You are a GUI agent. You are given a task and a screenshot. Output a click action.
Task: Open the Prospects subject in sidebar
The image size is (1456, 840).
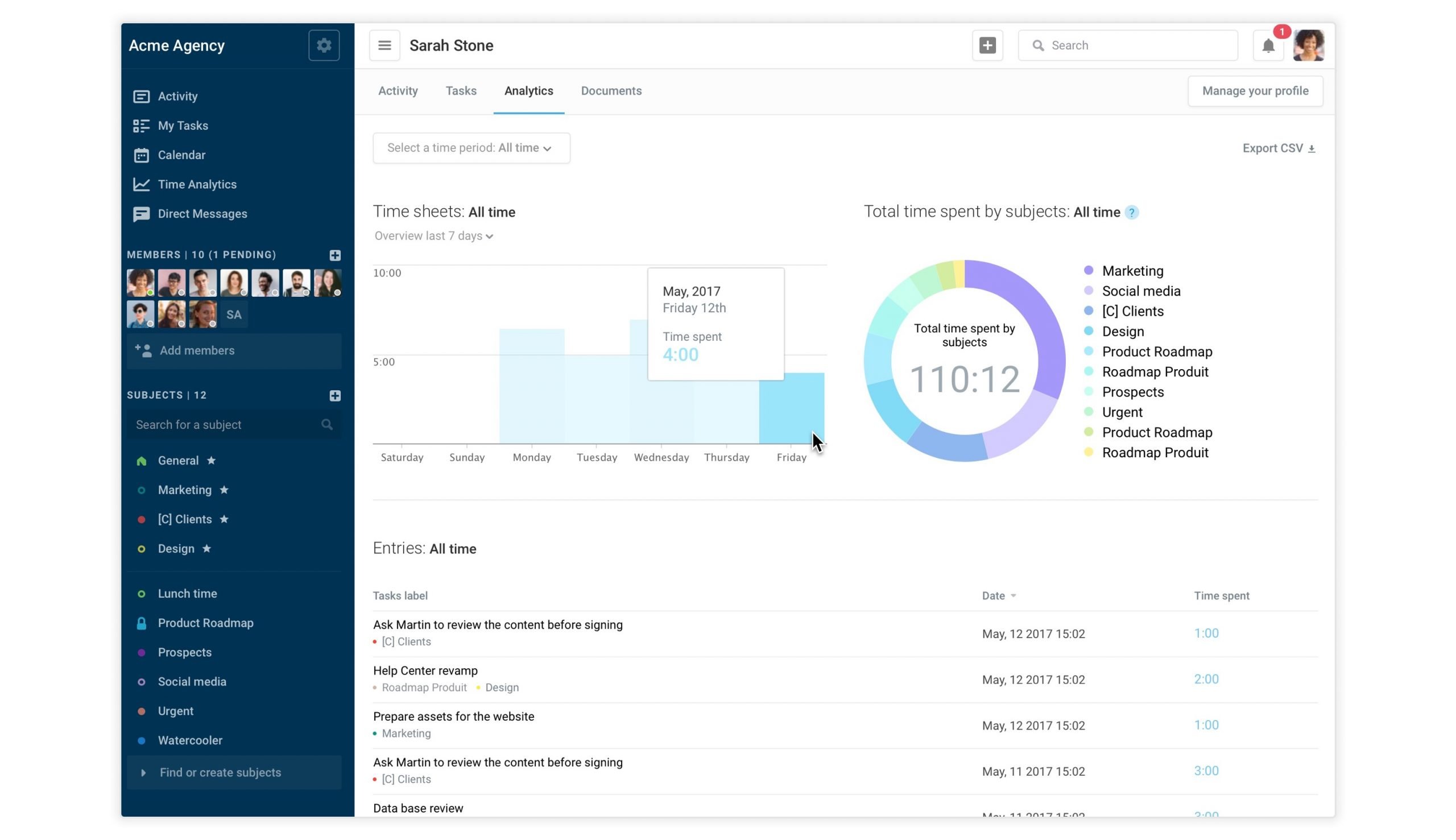pos(185,652)
